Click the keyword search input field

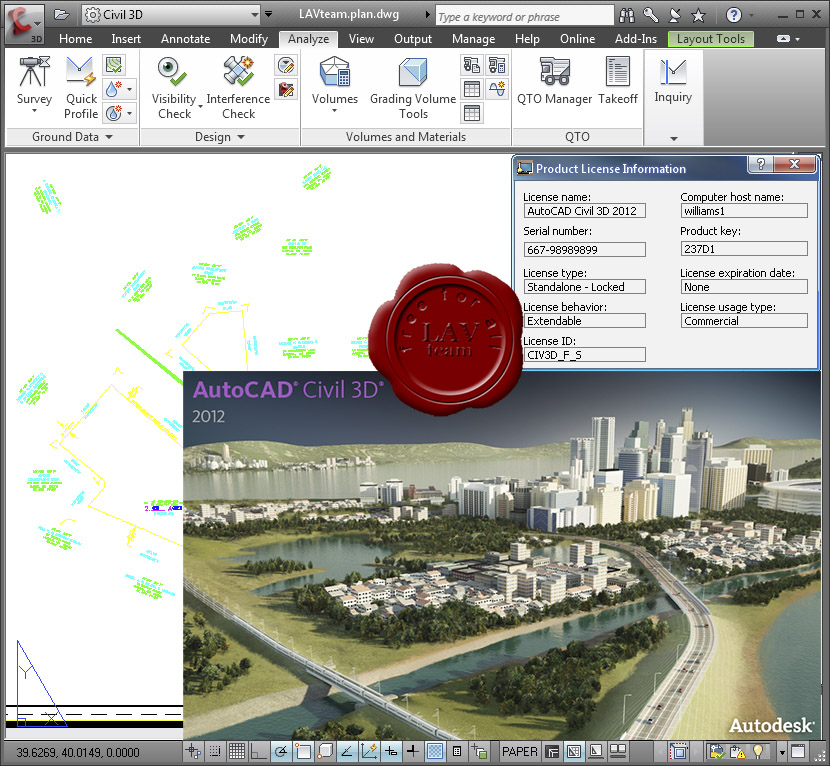(524, 16)
